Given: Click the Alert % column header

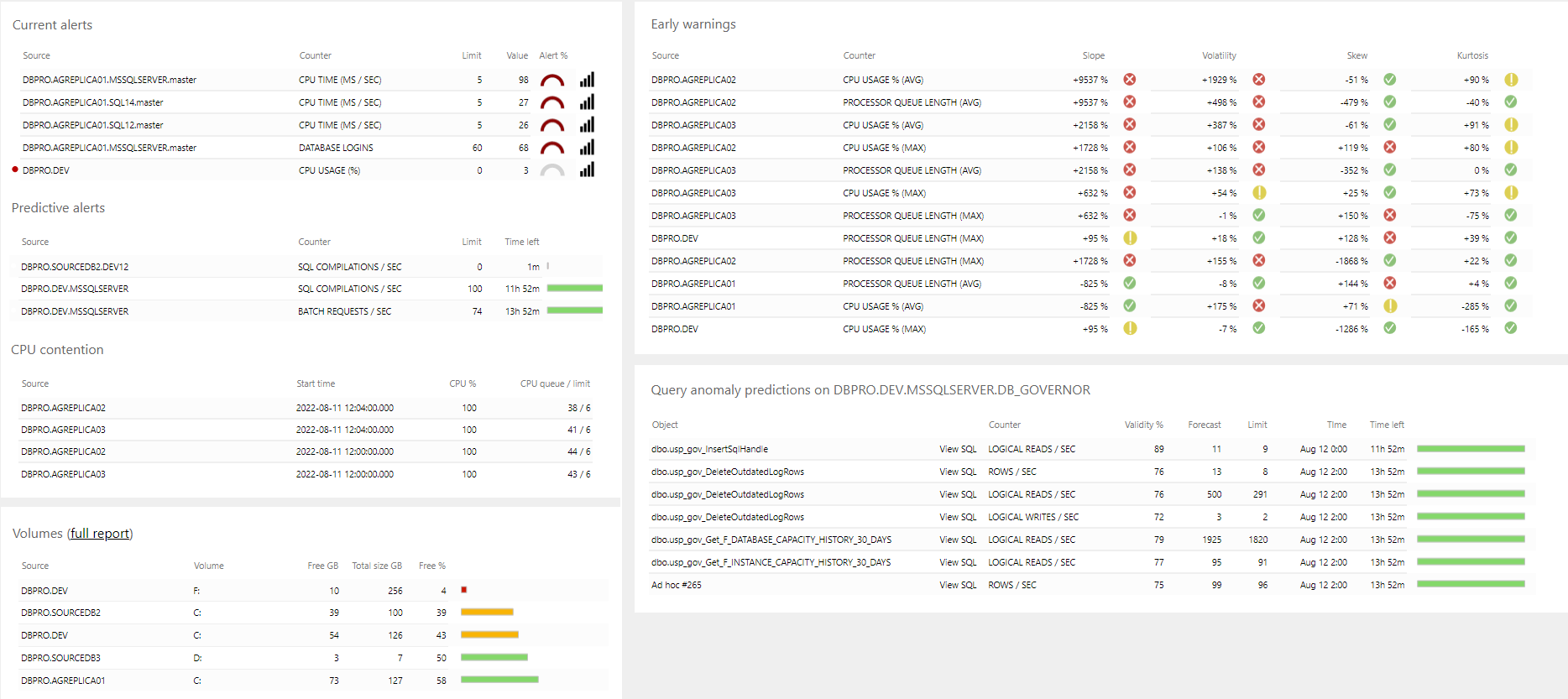Looking at the screenshot, I should tap(553, 55).
